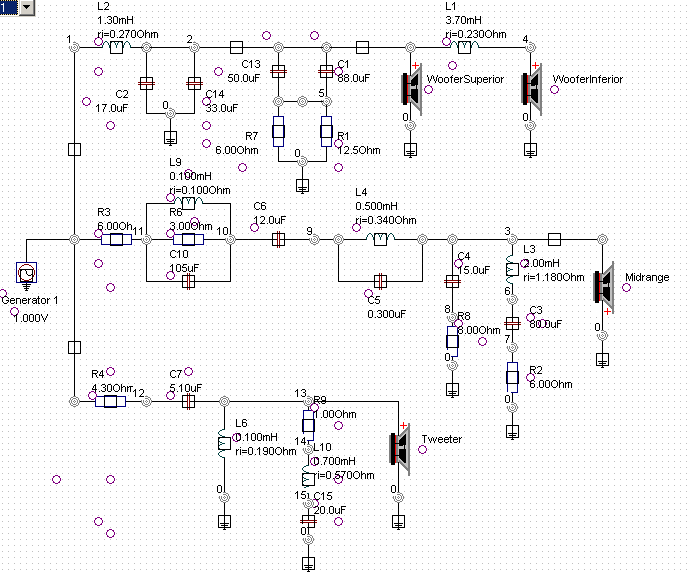Click the ri=0.230Ohm value of L1
The width and height of the screenshot is (692, 575).
(476, 34)
